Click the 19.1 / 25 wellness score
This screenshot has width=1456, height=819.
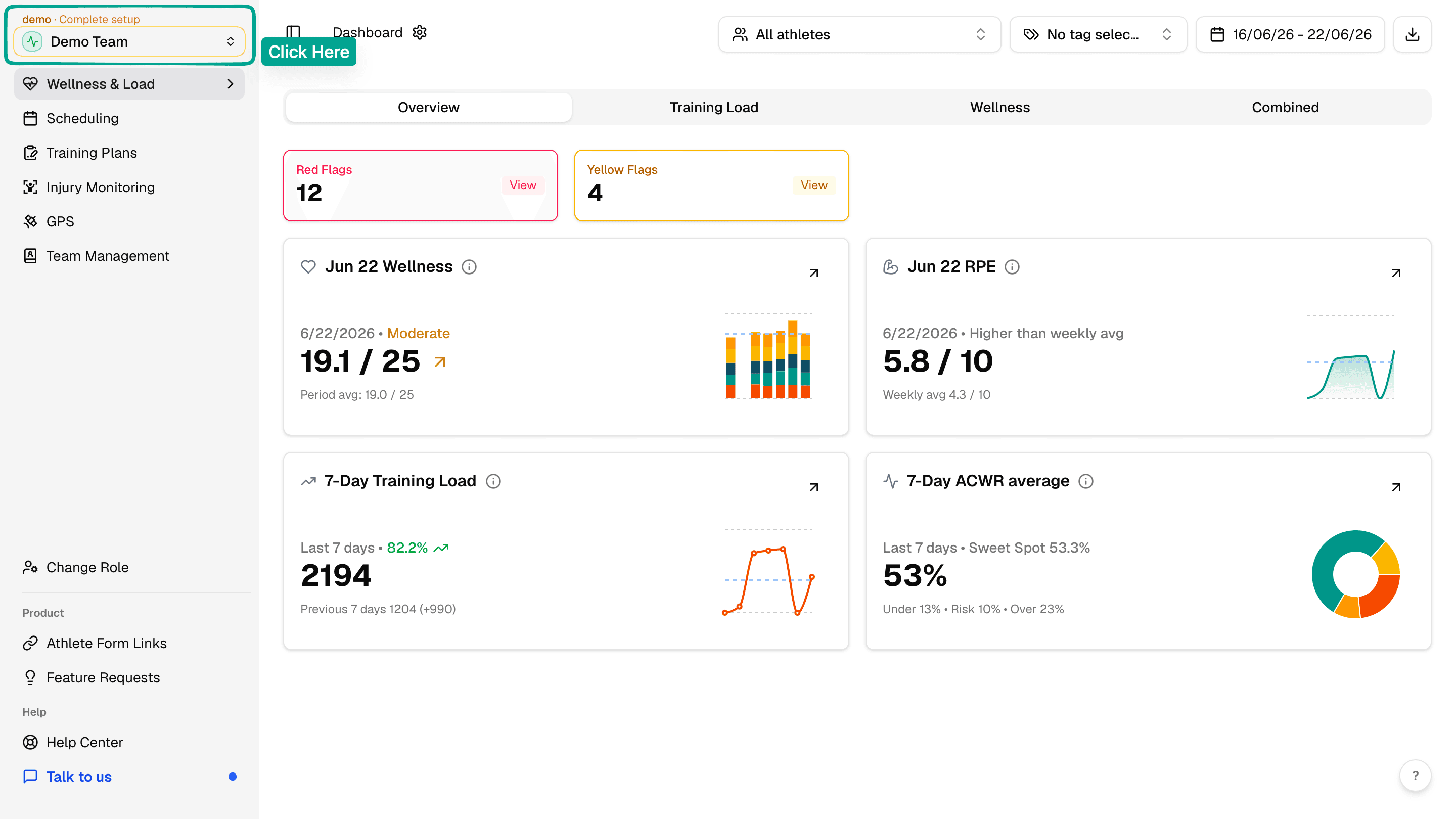click(360, 361)
